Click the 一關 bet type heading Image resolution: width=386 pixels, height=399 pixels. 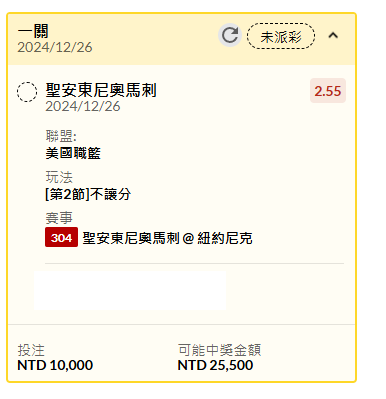point(33,31)
